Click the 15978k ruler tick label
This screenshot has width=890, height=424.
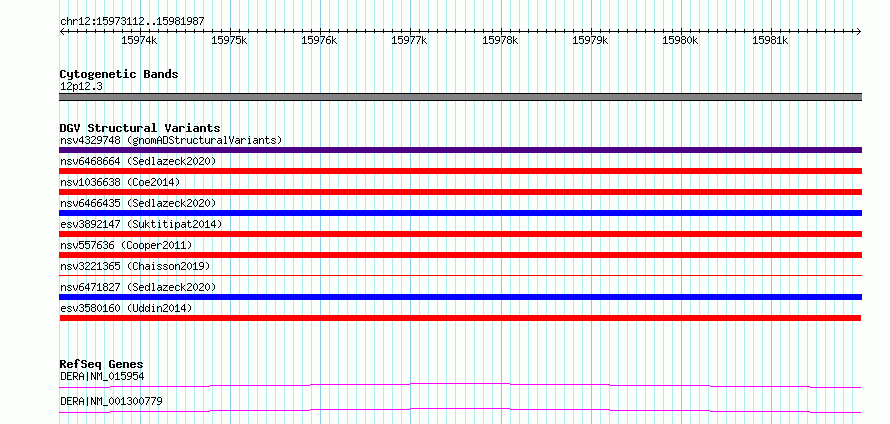pyautogui.click(x=500, y=41)
